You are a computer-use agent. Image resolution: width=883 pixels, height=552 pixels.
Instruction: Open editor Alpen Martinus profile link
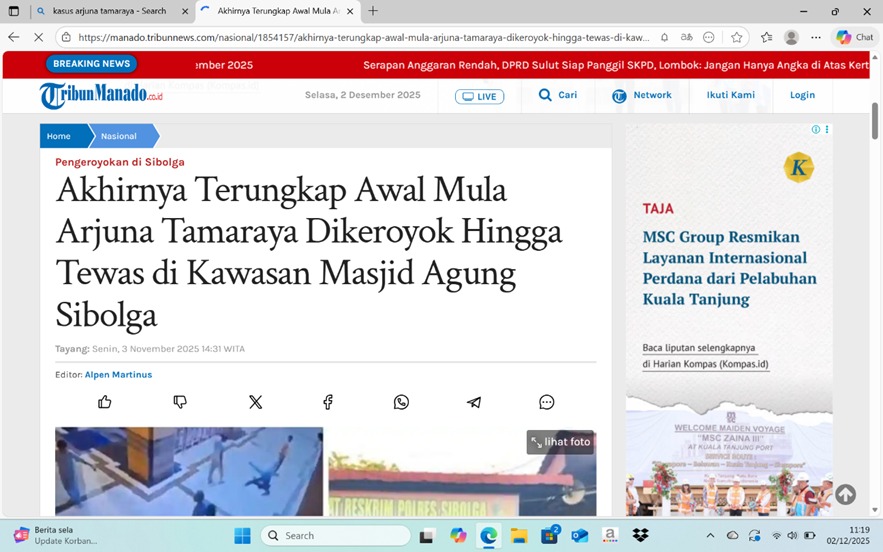[118, 375]
